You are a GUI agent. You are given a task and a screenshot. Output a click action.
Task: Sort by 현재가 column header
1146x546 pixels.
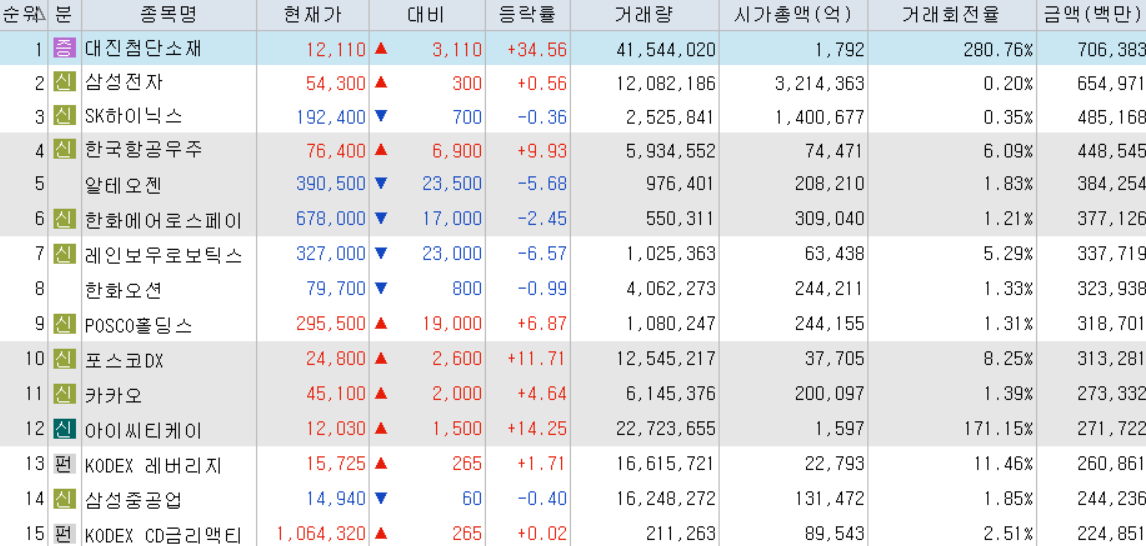click(313, 15)
